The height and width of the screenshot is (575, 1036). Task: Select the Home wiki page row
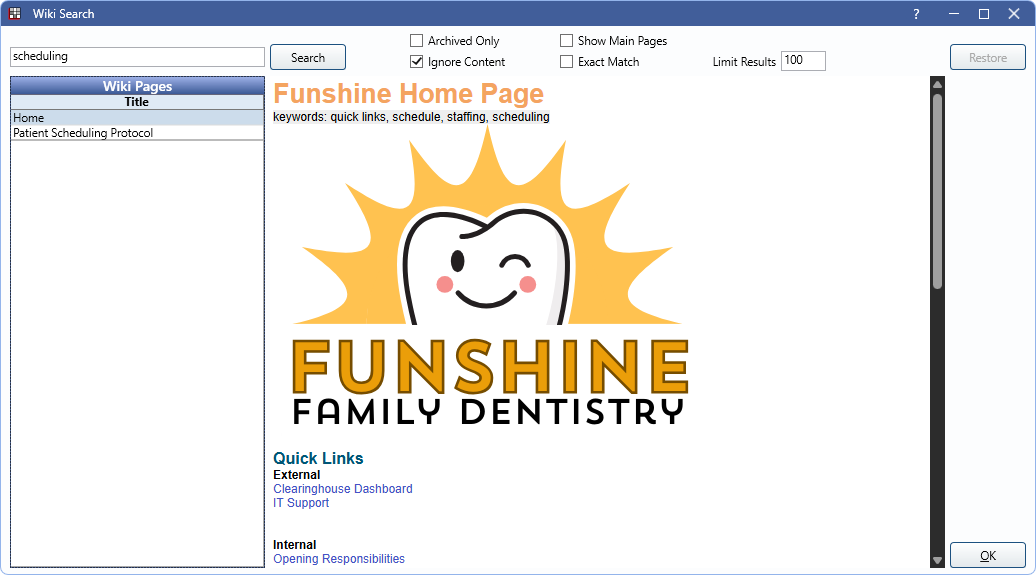pyautogui.click(x=137, y=118)
